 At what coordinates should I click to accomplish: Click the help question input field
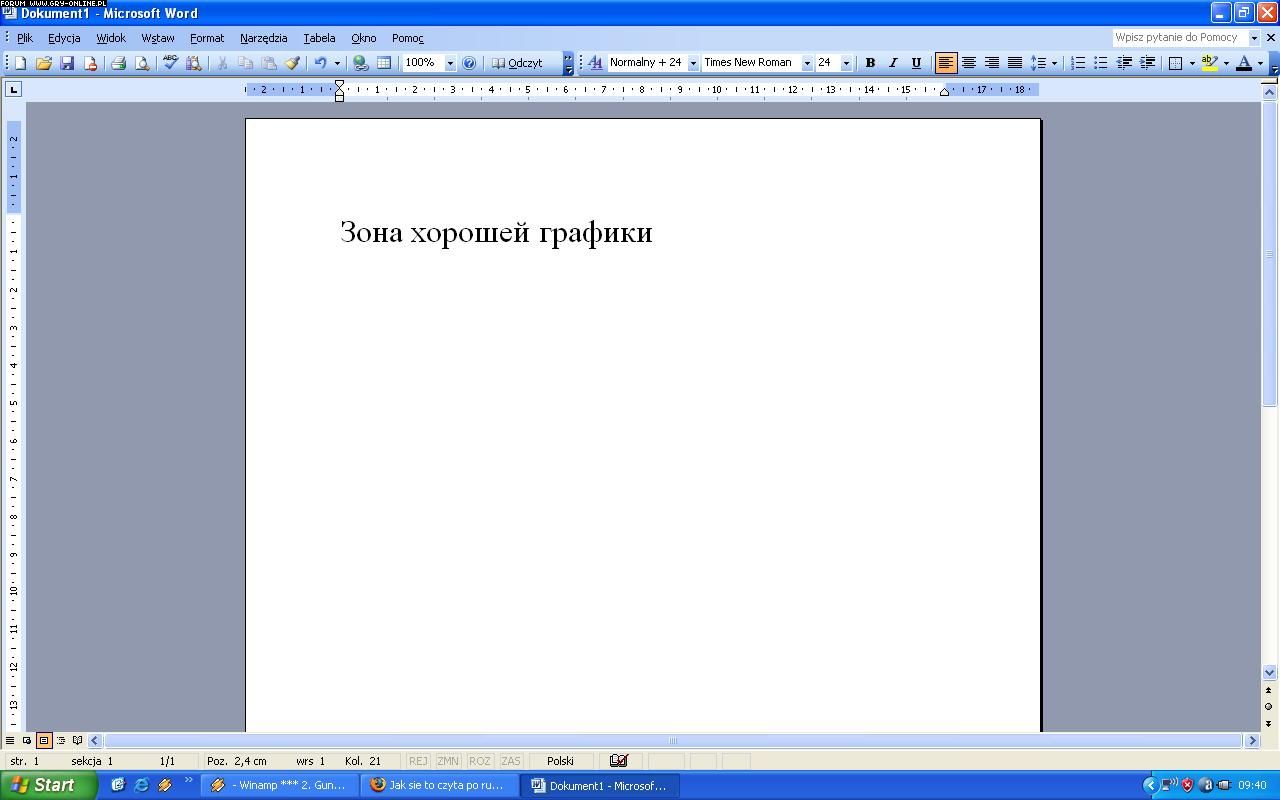tap(1178, 38)
